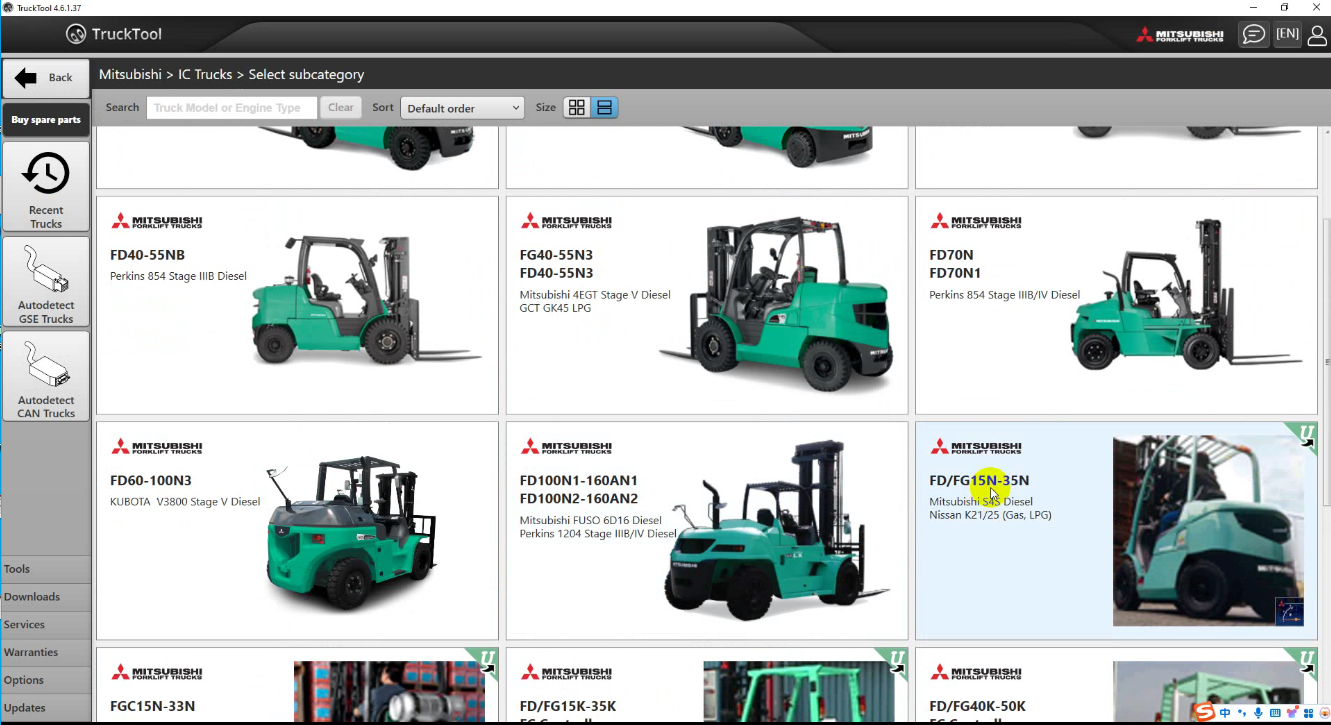The width and height of the screenshot is (1331, 725).
Task: Click the microphone voice input icon
Action: point(1258,712)
